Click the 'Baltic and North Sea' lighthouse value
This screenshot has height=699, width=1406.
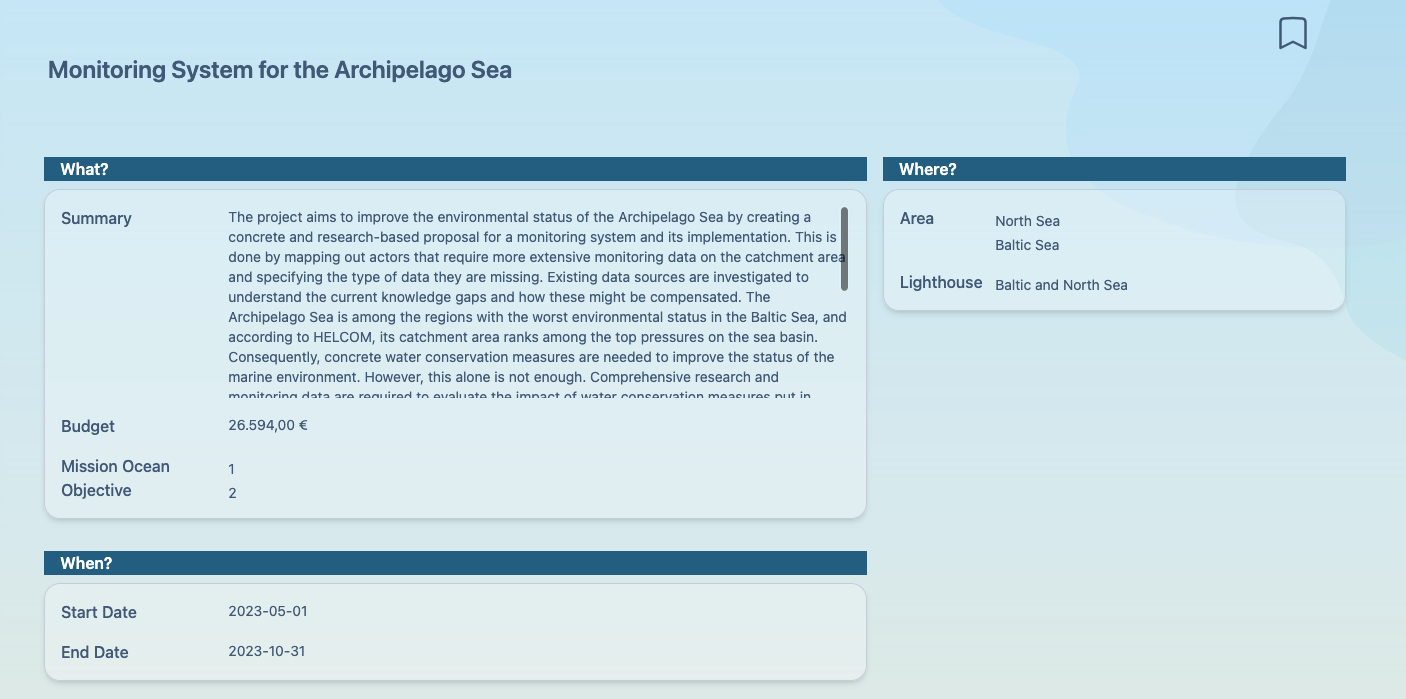click(1061, 285)
